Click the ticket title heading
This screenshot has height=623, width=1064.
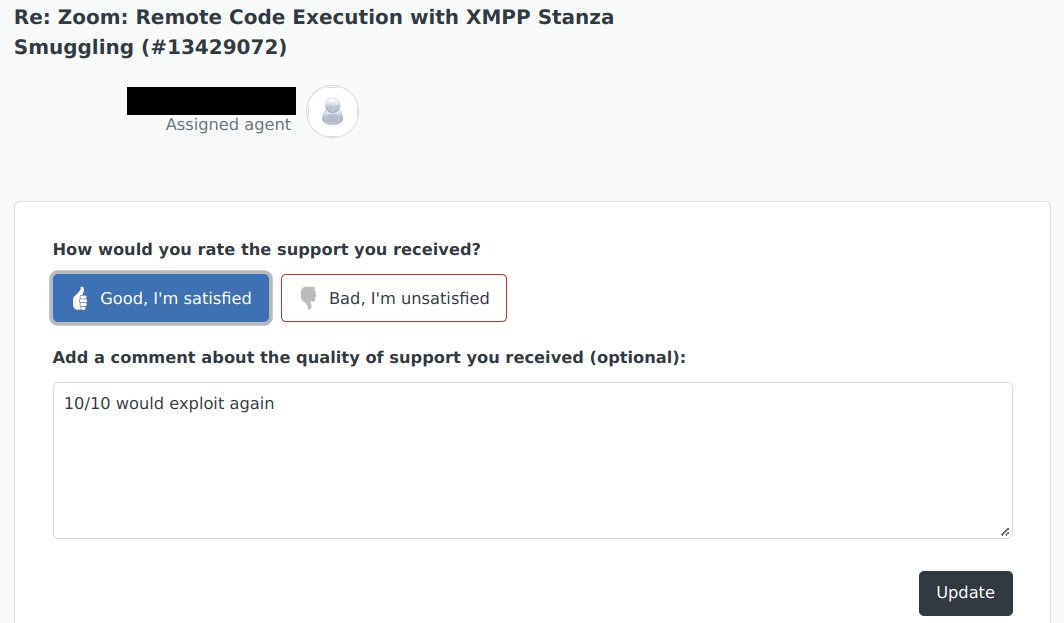pyautogui.click(x=314, y=32)
